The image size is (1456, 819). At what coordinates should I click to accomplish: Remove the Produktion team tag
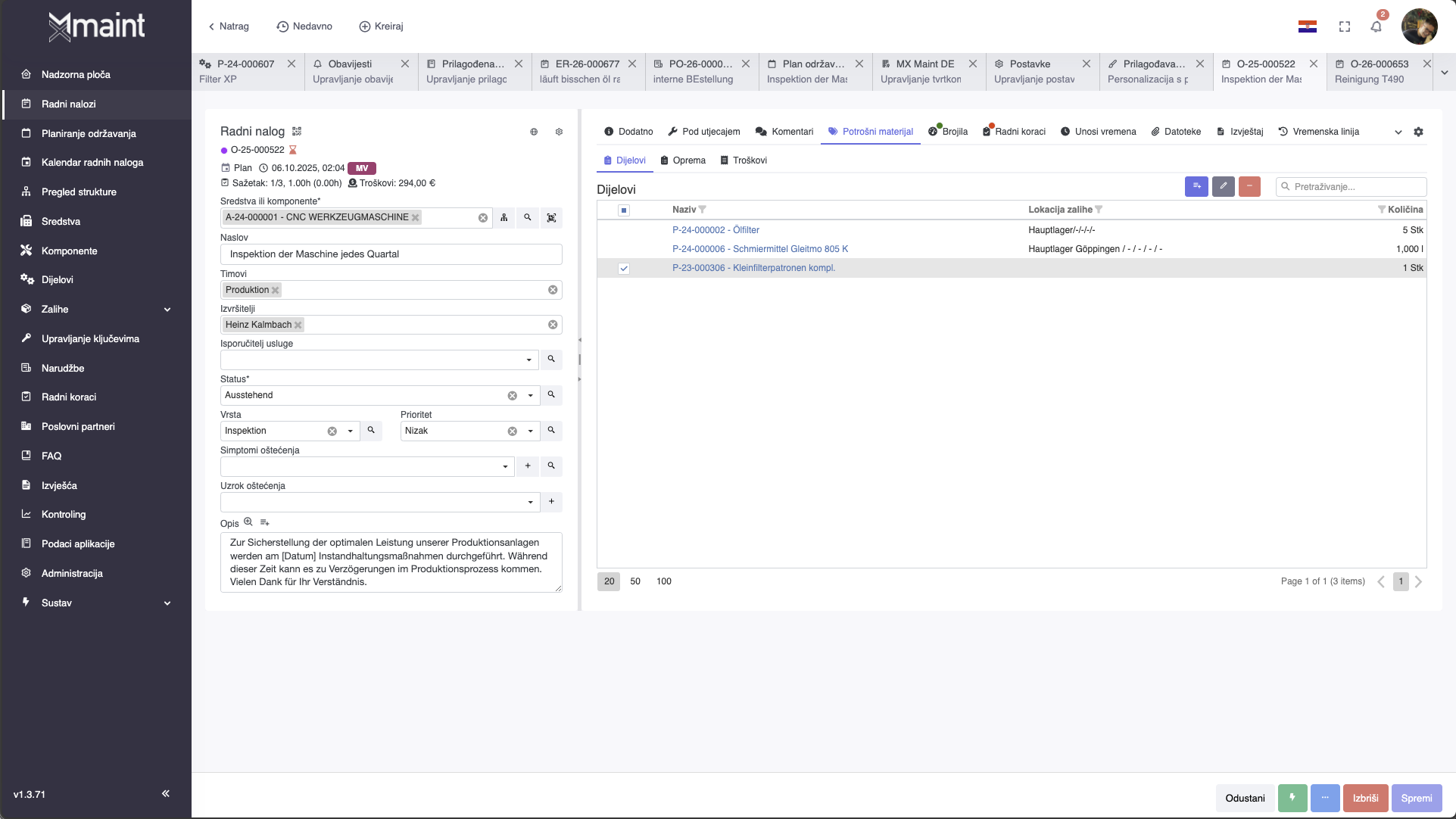[x=276, y=291]
